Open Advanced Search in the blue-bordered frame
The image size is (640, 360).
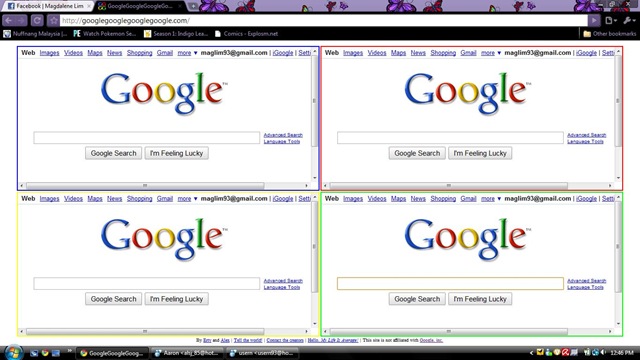tap(283, 135)
